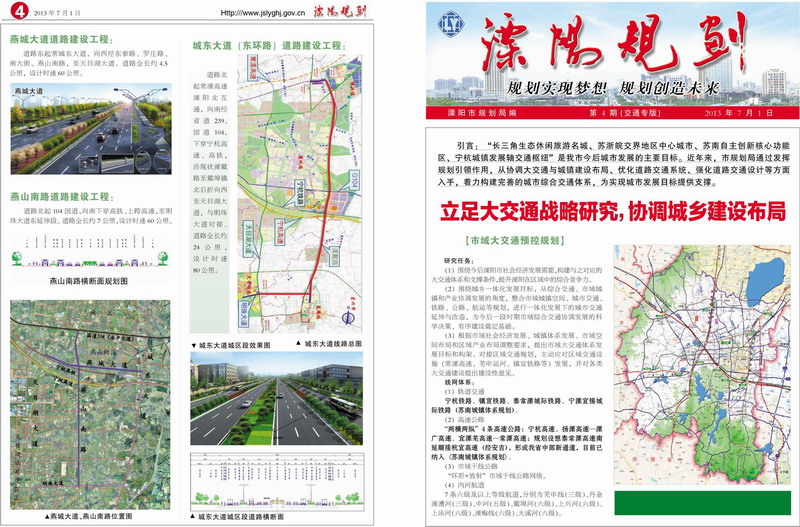Click the blue lake on the regional map
This screenshot has height=527, width=800.
pos(765,281)
